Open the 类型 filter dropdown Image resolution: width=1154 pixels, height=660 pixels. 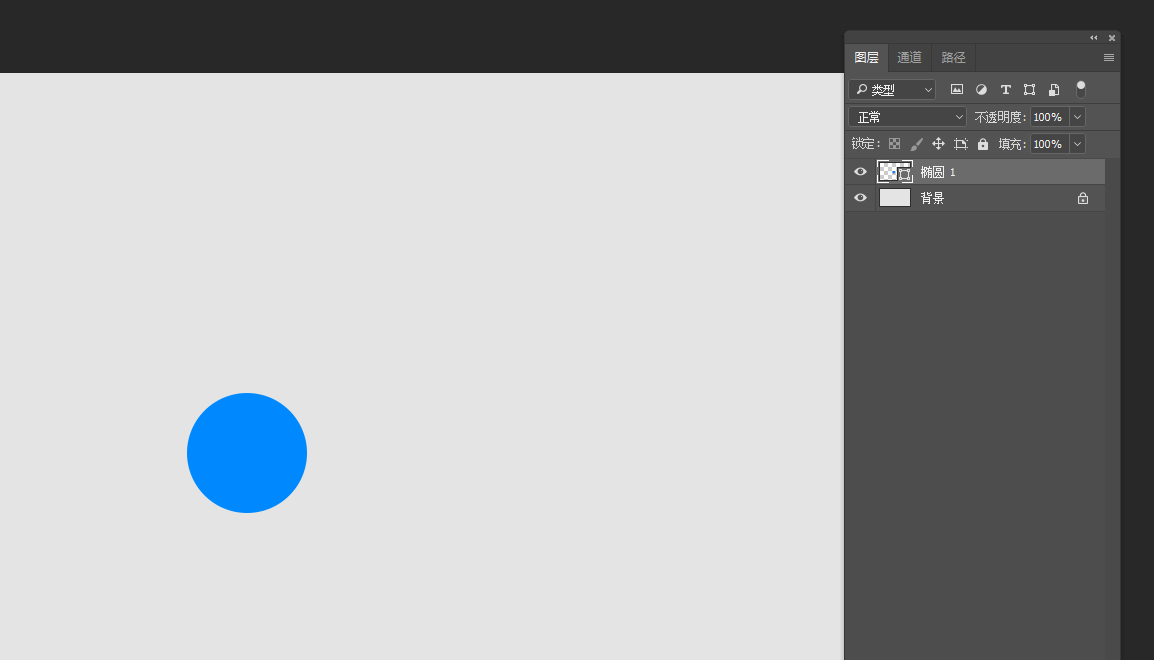click(x=892, y=90)
